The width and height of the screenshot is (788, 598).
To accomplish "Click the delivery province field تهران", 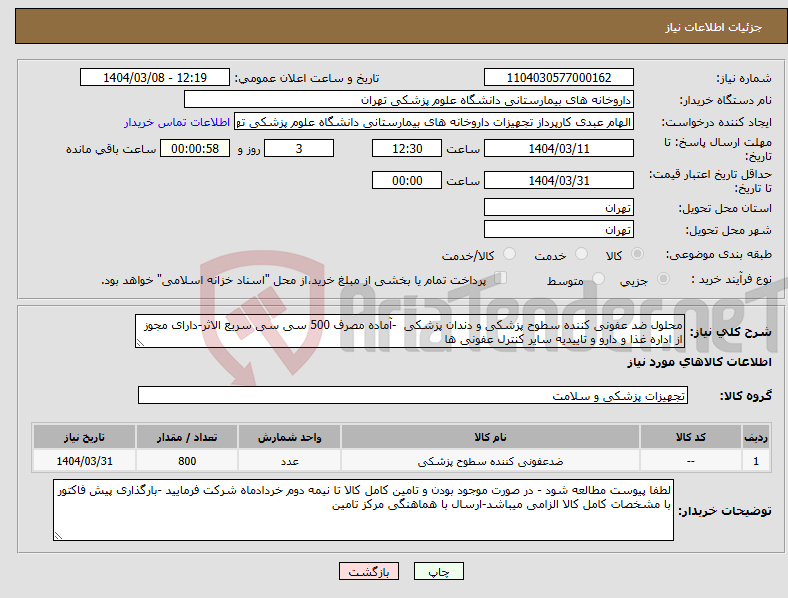I will coord(558,207).
